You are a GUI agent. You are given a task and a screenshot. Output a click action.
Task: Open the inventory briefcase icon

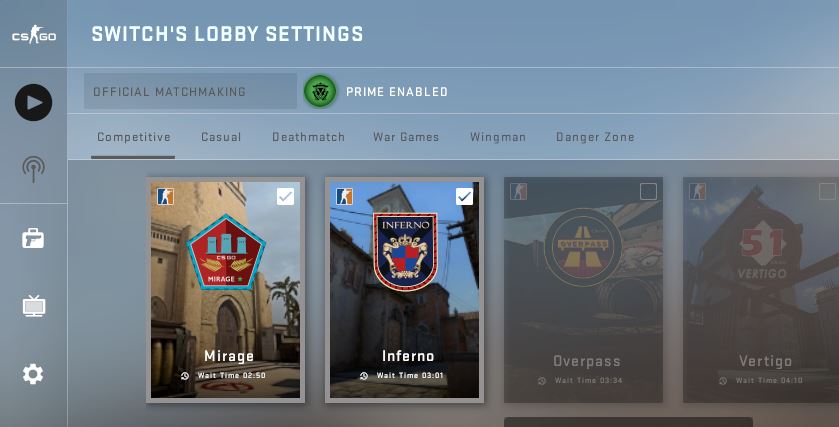(x=33, y=239)
